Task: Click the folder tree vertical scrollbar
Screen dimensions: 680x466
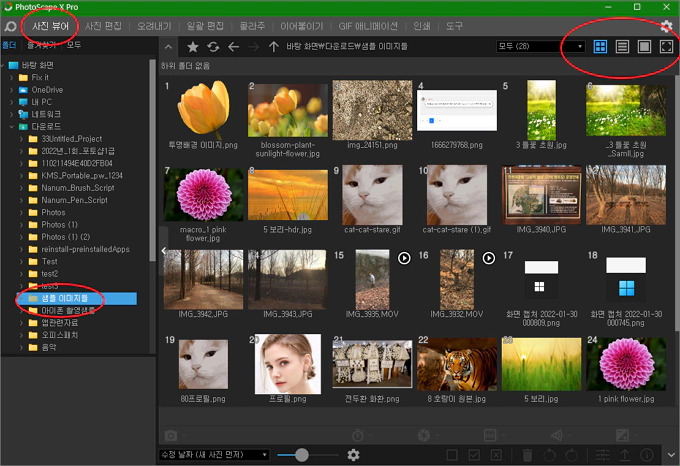Action: pos(152,160)
